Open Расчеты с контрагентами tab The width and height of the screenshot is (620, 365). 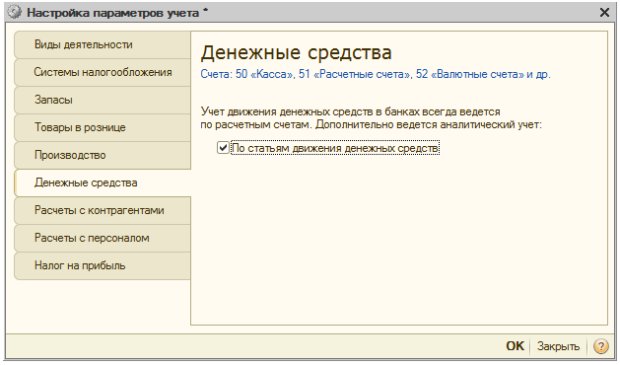[102, 210]
